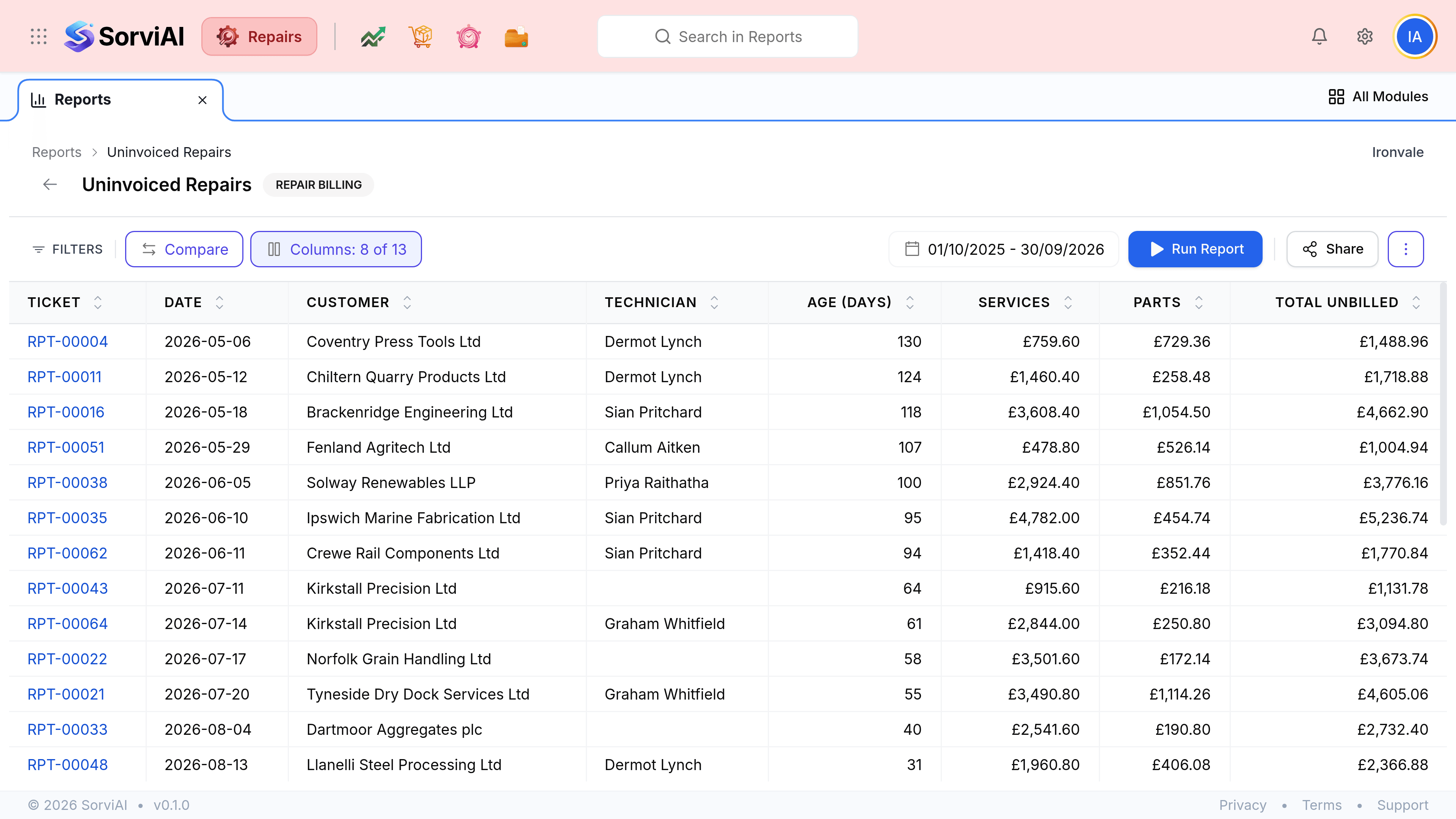Screen dimensions: 1456x819
Task: Open ticket RPT-00048
Action: [x=67, y=765]
